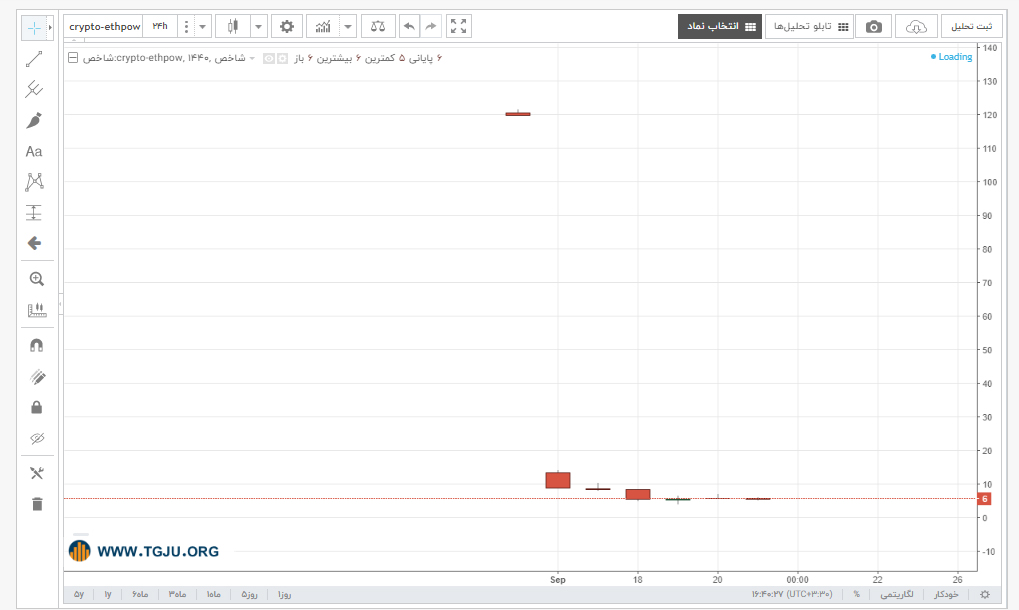
Task: Hide all drawings with eye icon
Action: (37, 438)
